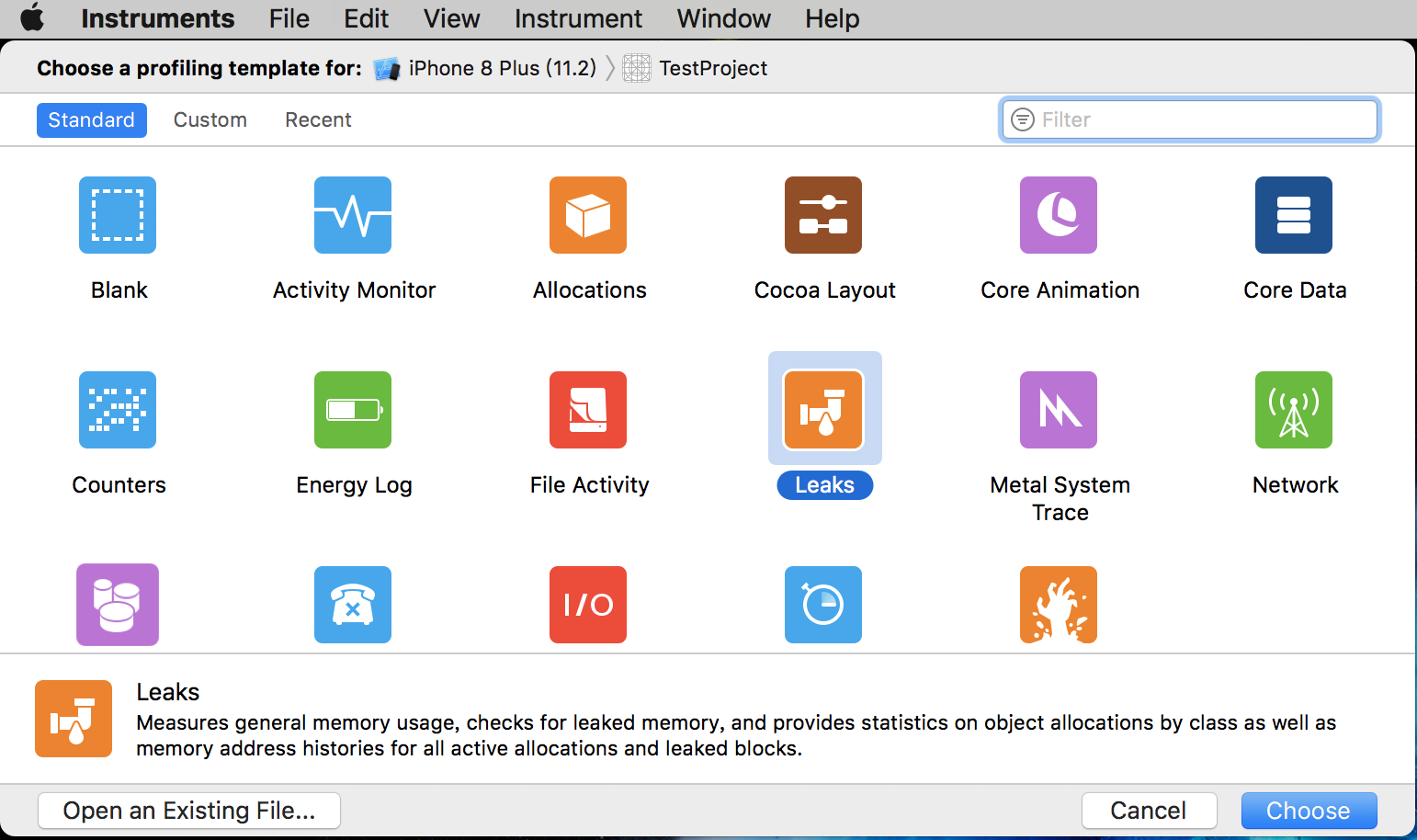Select the Energy Log battery icon
1417x840 pixels.
tap(353, 410)
